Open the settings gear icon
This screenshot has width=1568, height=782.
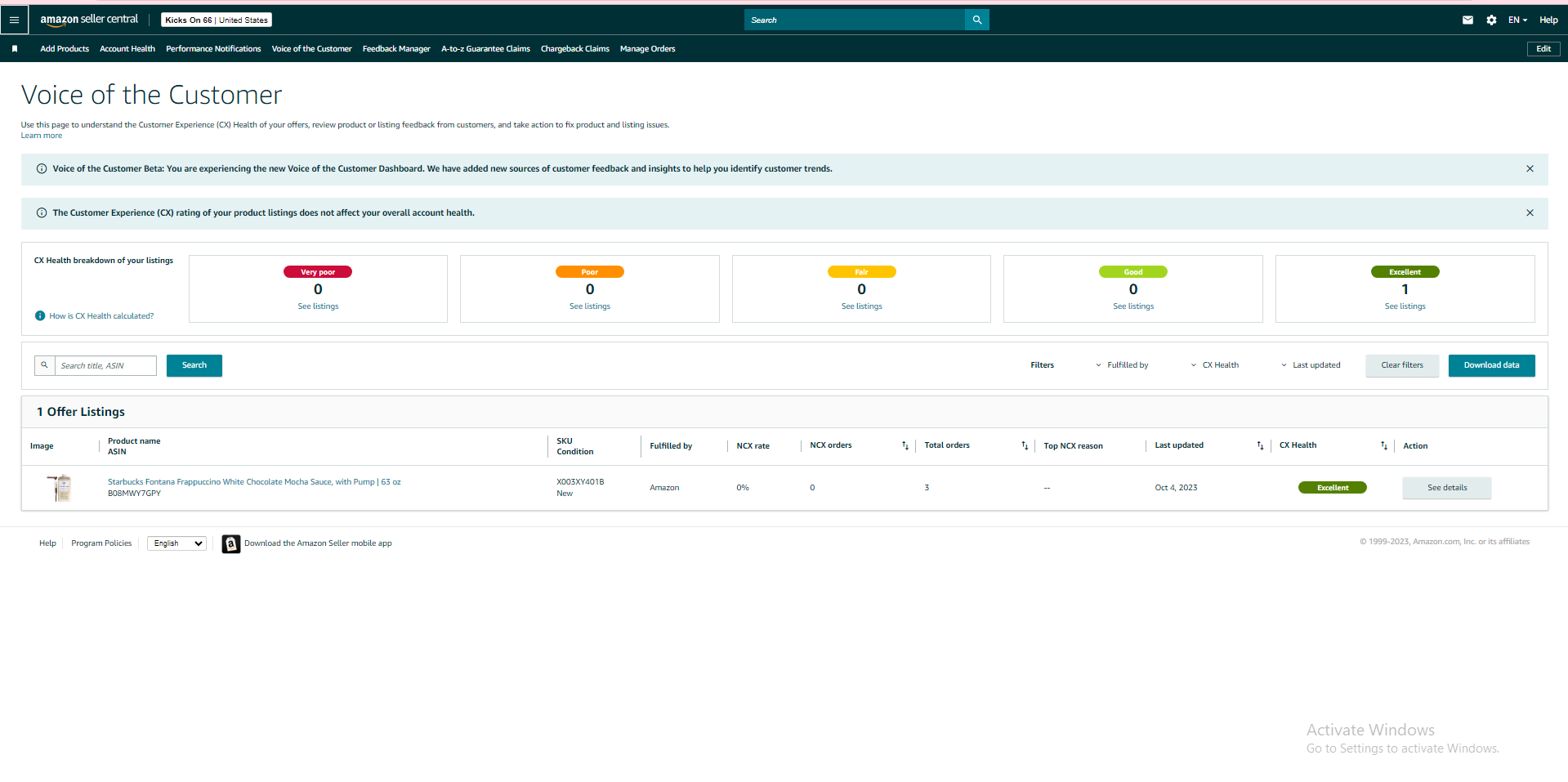1491,20
